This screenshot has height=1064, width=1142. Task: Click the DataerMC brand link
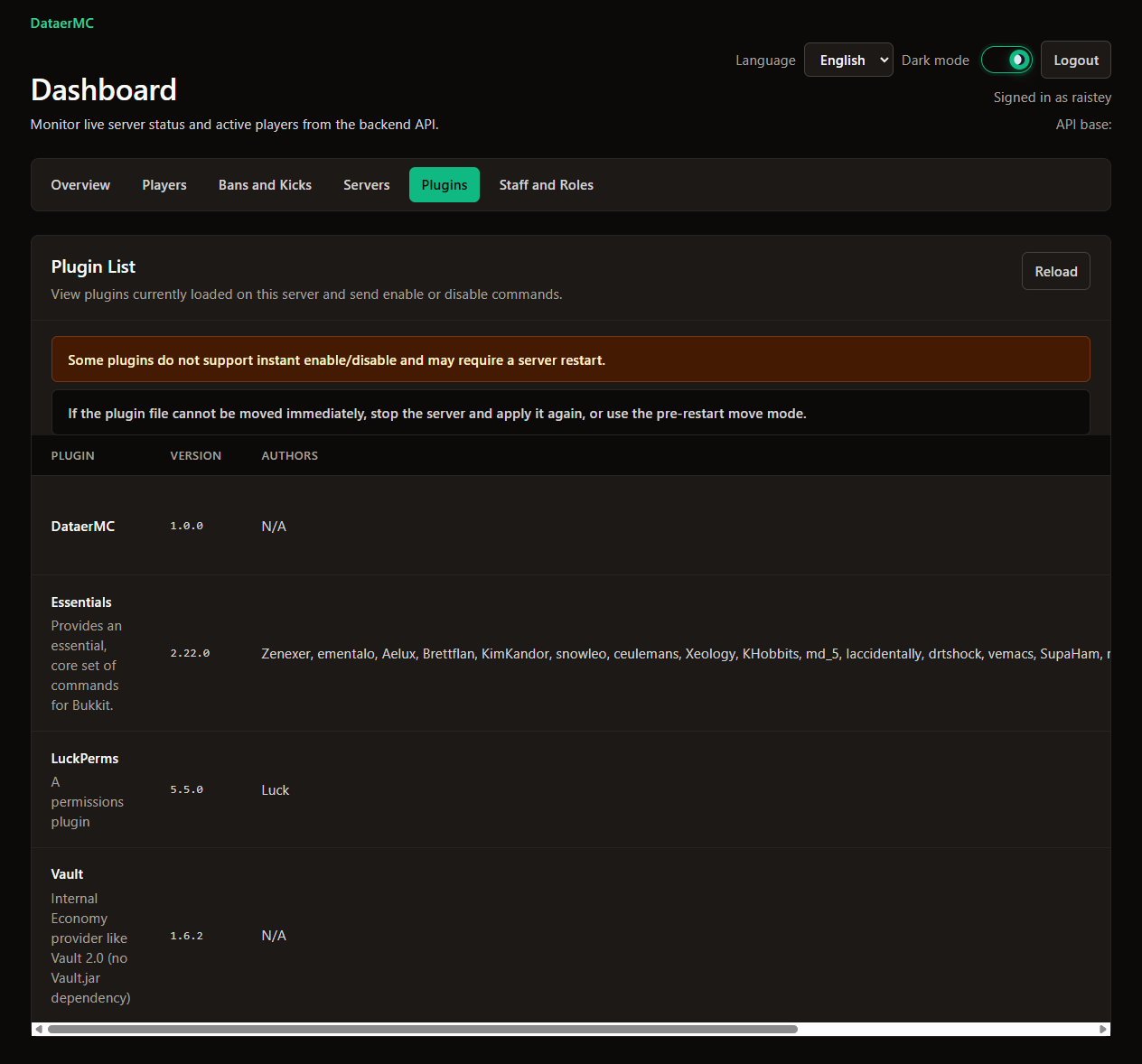point(62,23)
